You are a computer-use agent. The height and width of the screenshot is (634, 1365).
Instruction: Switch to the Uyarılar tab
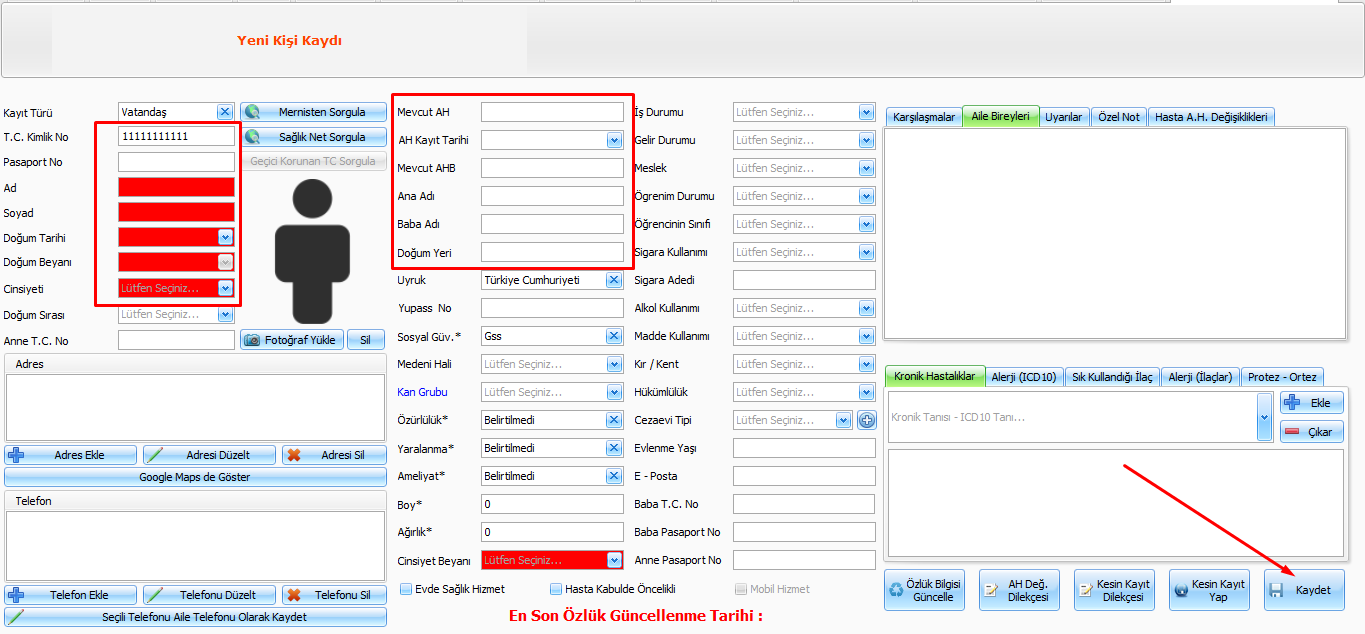pyautogui.click(x=1063, y=117)
